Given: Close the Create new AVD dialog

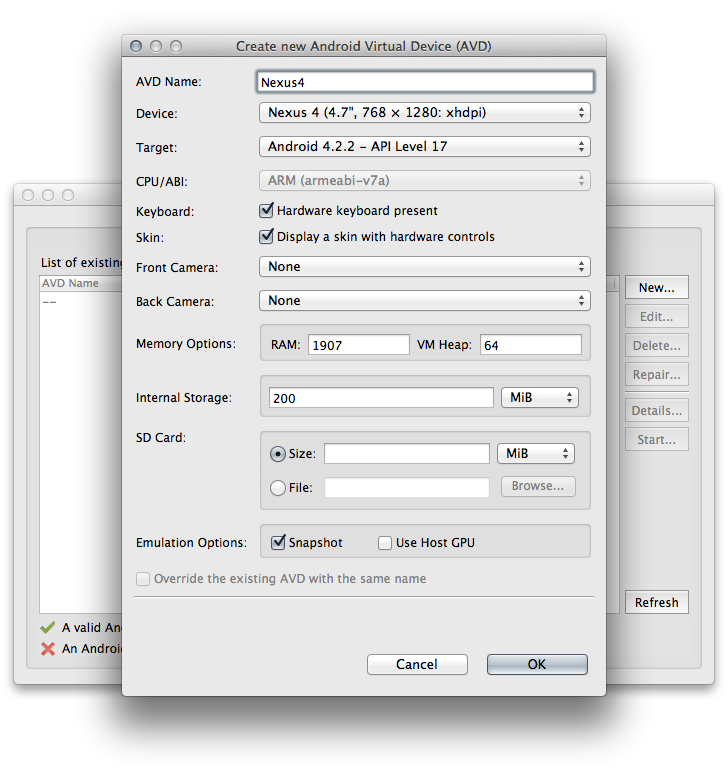Looking at the screenshot, I should coord(136,46).
